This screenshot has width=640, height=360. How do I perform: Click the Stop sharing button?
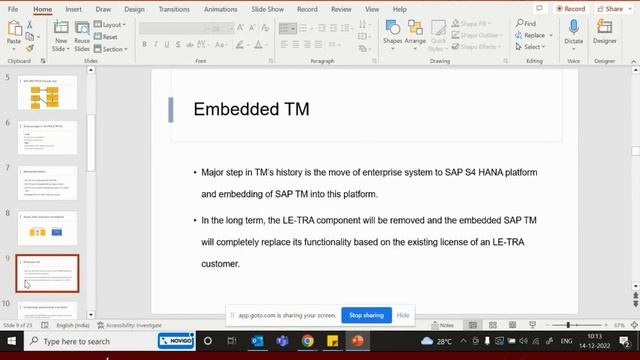[367, 315]
